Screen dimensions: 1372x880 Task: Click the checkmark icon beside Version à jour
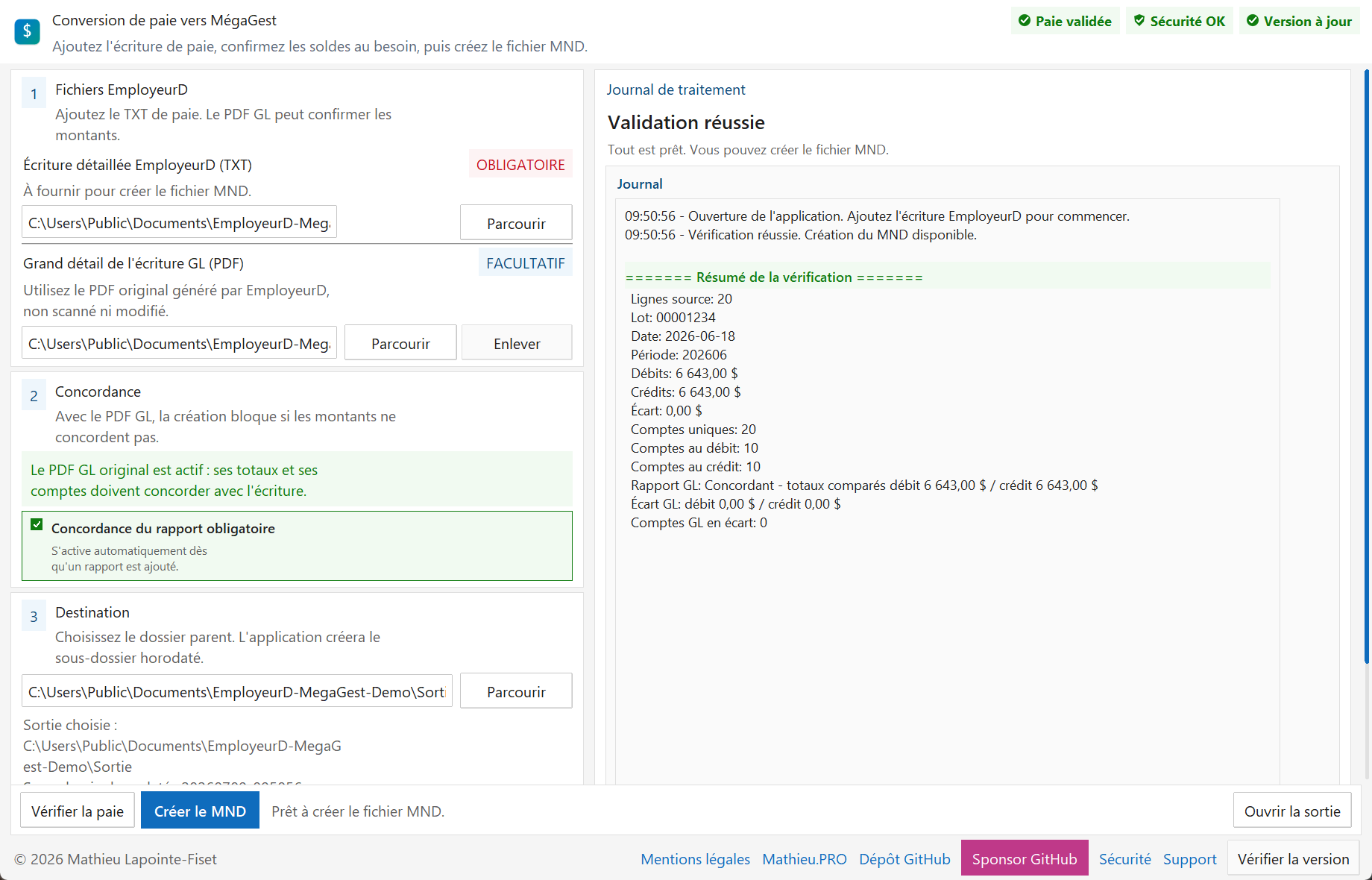[x=1253, y=21]
